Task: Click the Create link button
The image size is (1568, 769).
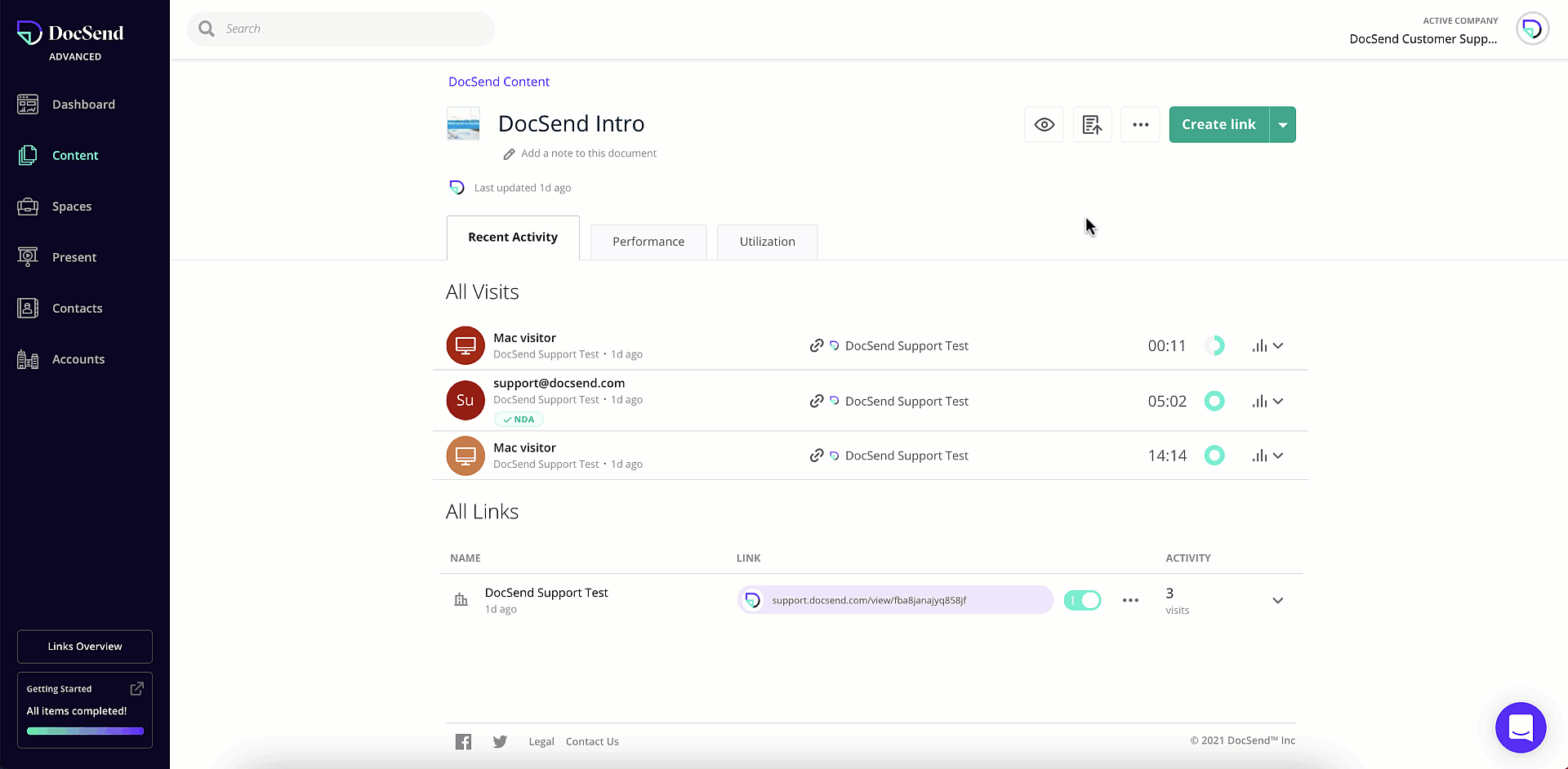Action: pos(1218,125)
